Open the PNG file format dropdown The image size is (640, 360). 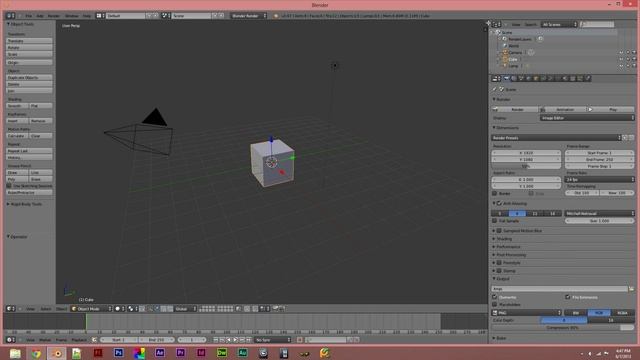527,313
